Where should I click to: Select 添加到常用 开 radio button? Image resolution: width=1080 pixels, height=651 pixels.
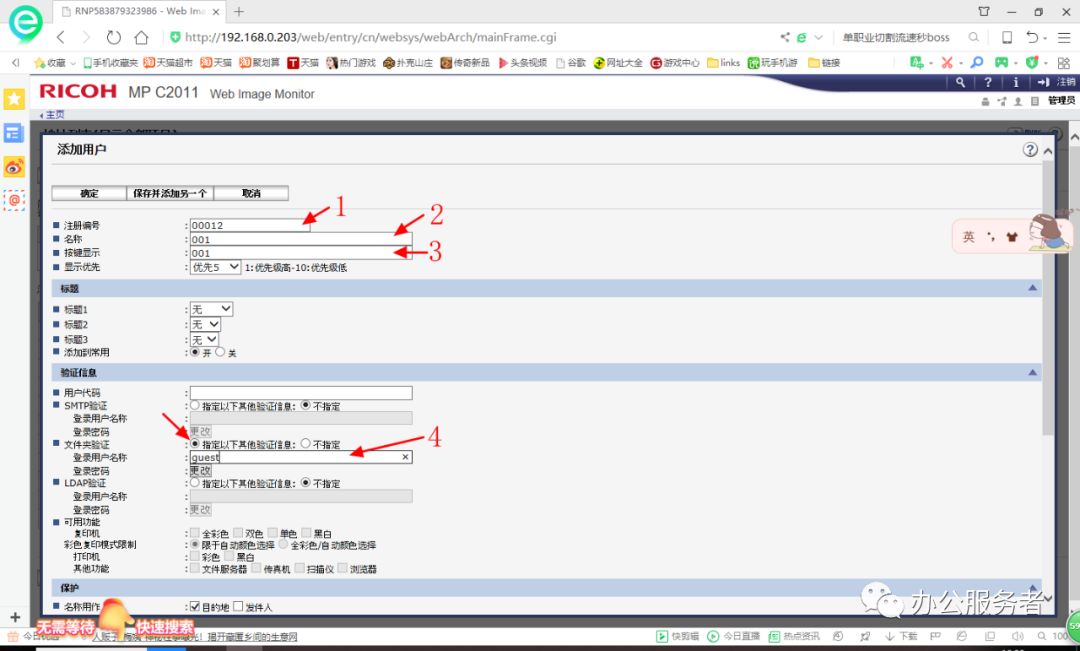[x=195, y=352]
